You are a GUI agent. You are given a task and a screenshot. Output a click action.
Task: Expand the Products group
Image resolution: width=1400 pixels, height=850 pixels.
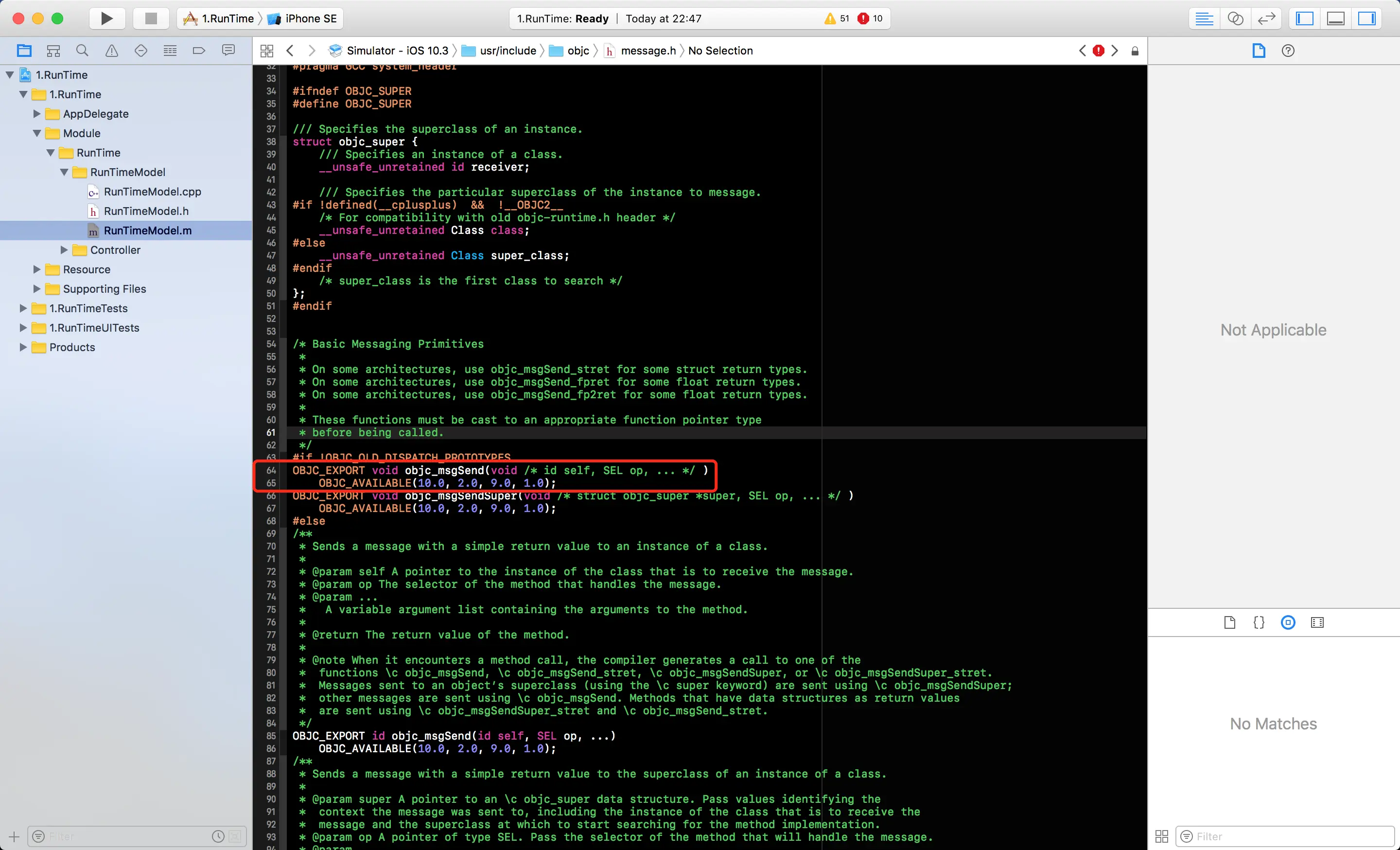(23, 347)
